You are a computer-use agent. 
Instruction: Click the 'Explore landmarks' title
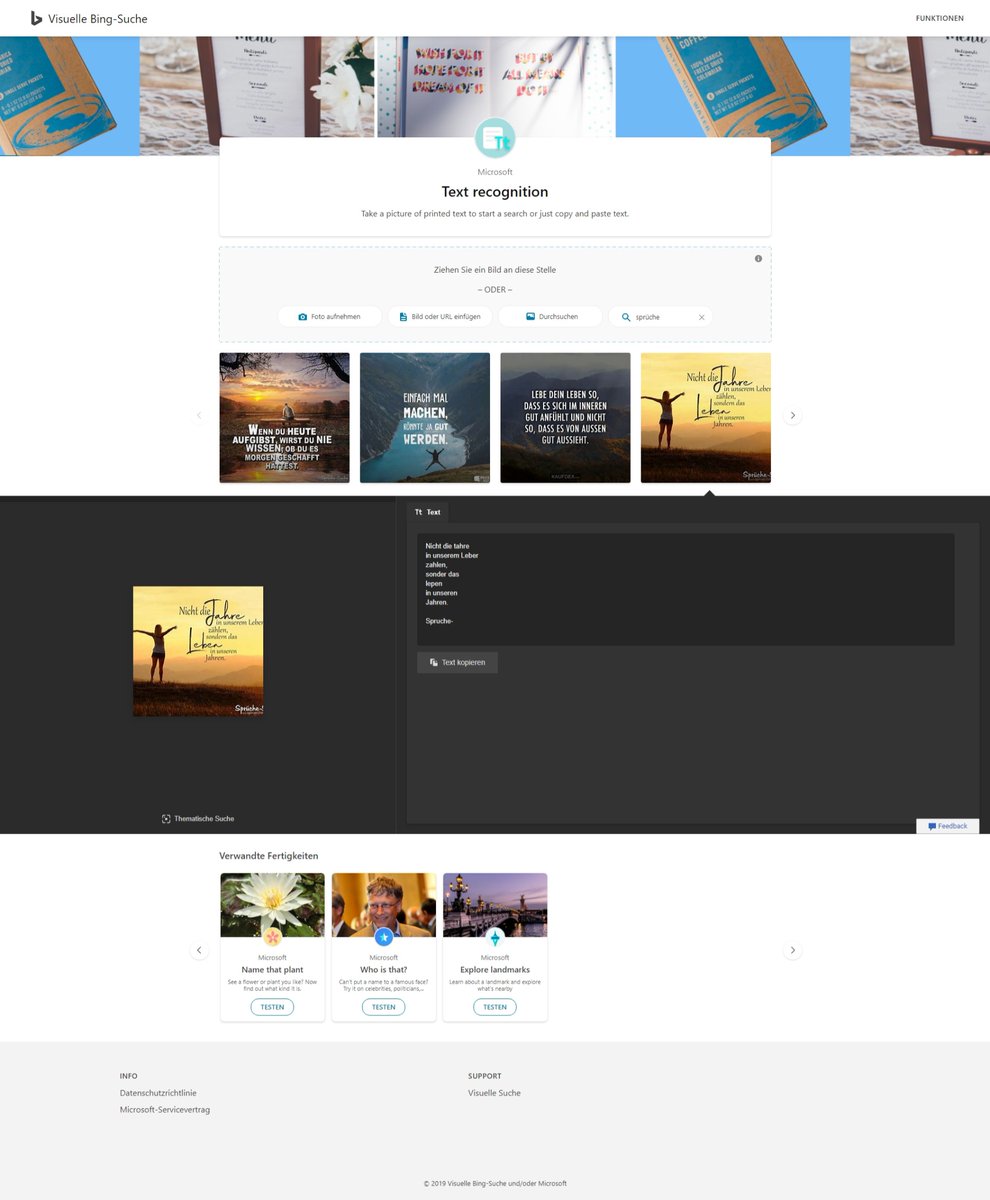coord(495,970)
